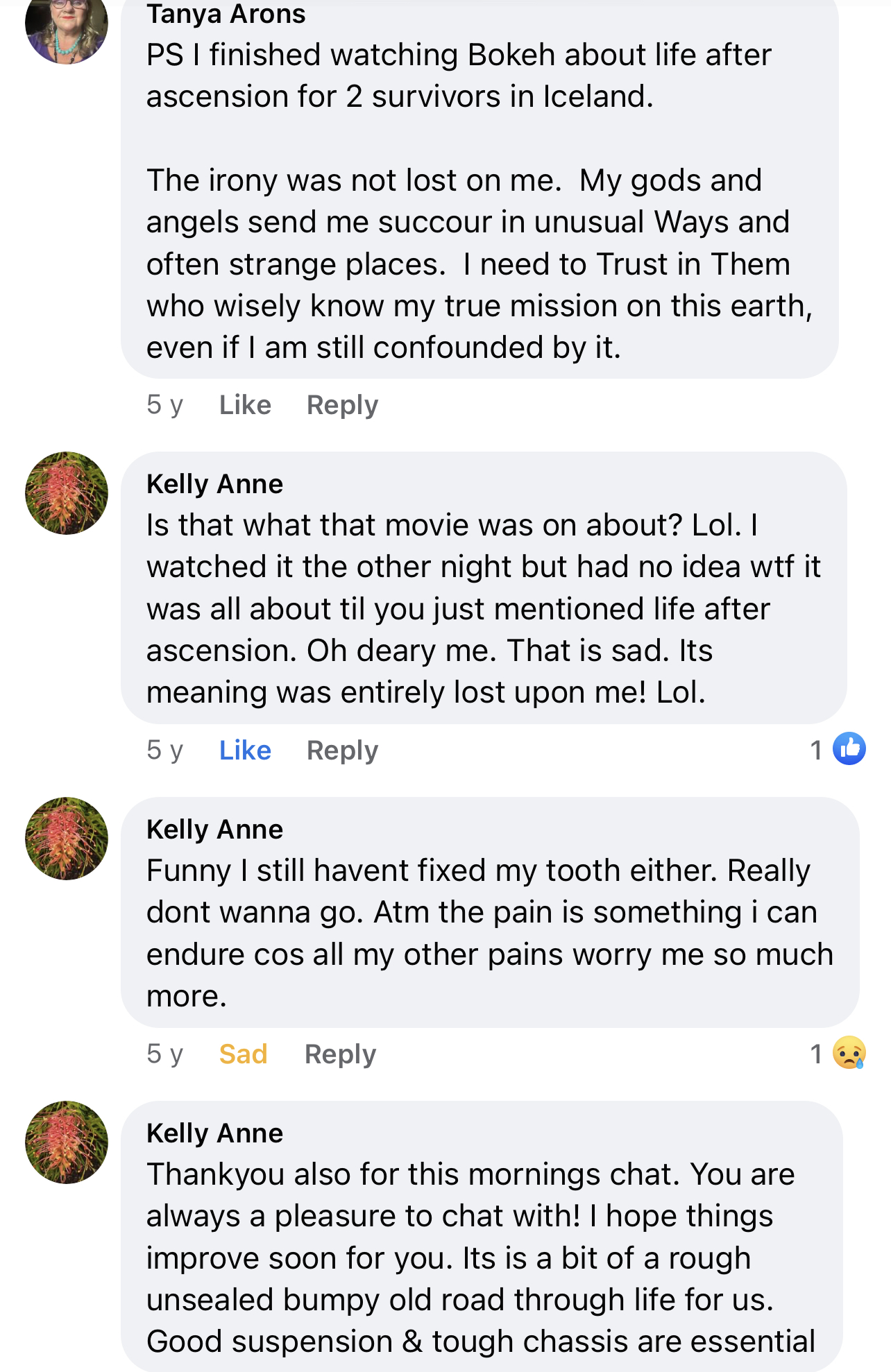View sad emoji reaction on tooth comment

pos(849,1052)
